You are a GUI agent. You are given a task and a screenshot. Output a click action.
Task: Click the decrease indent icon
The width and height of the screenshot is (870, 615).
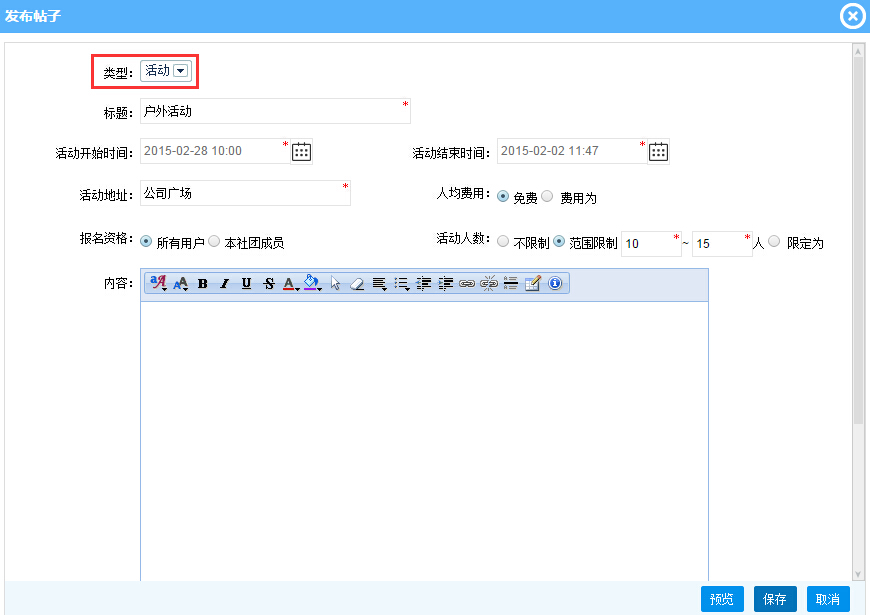click(x=423, y=284)
